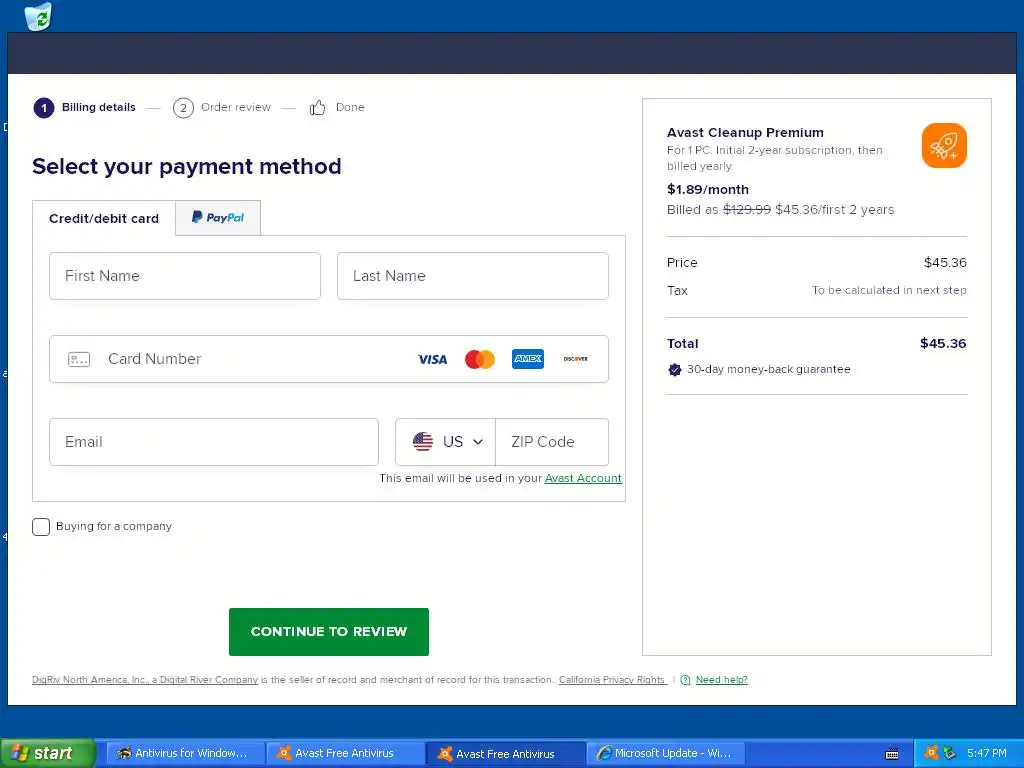Image resolution: width=1024 pixels, height=768 pixels.
Task: Click the thumbs-up Done step icon
Action: (x=317, y=108)
